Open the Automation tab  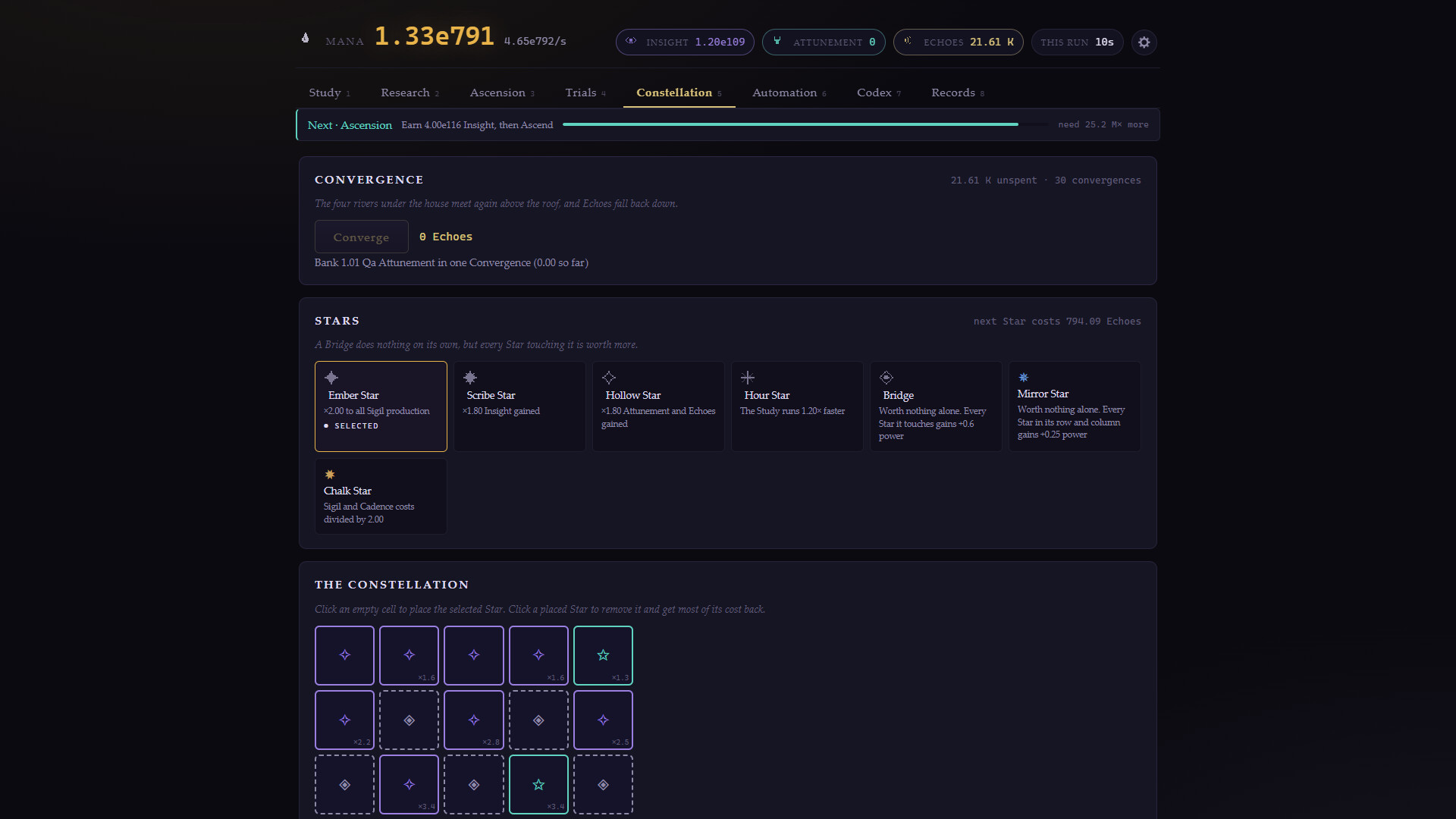click(x=789, y=93)
